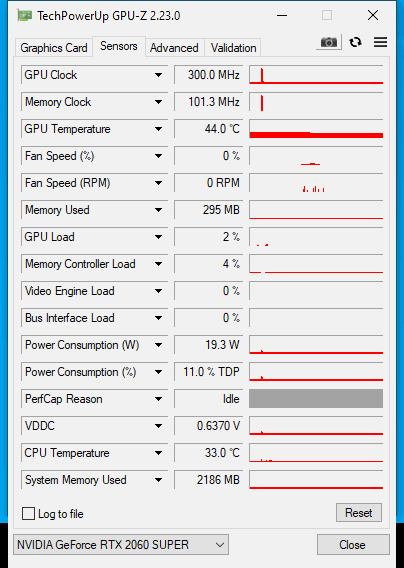The width and height of the screenshot is (404, 568).
Task: Click the camera screenshot icon
Action: pos(329,42)
